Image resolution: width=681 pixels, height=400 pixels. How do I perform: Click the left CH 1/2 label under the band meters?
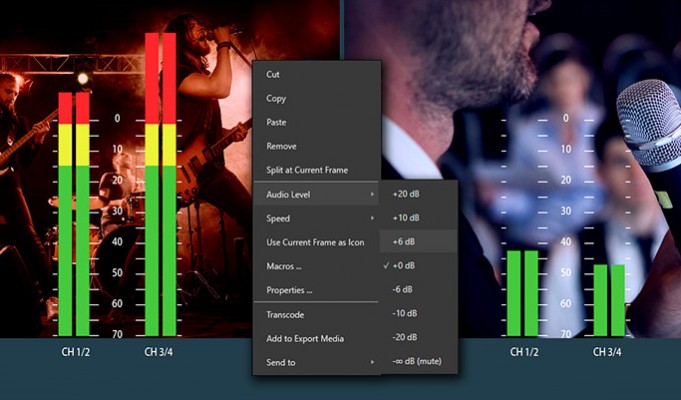76,352
